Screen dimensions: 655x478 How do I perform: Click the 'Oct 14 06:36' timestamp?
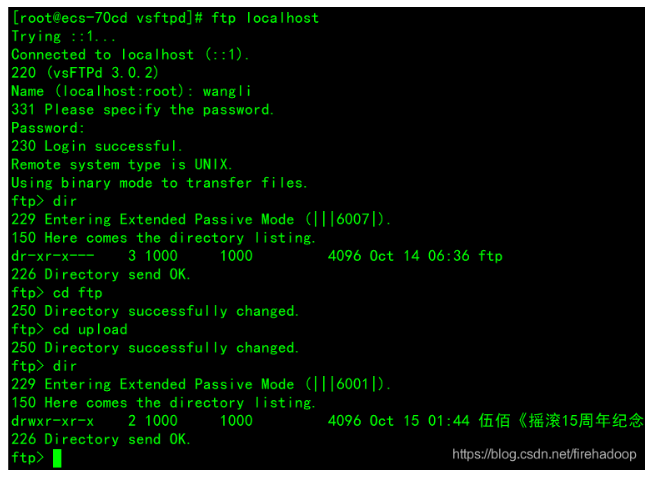(x=419, y=256)
